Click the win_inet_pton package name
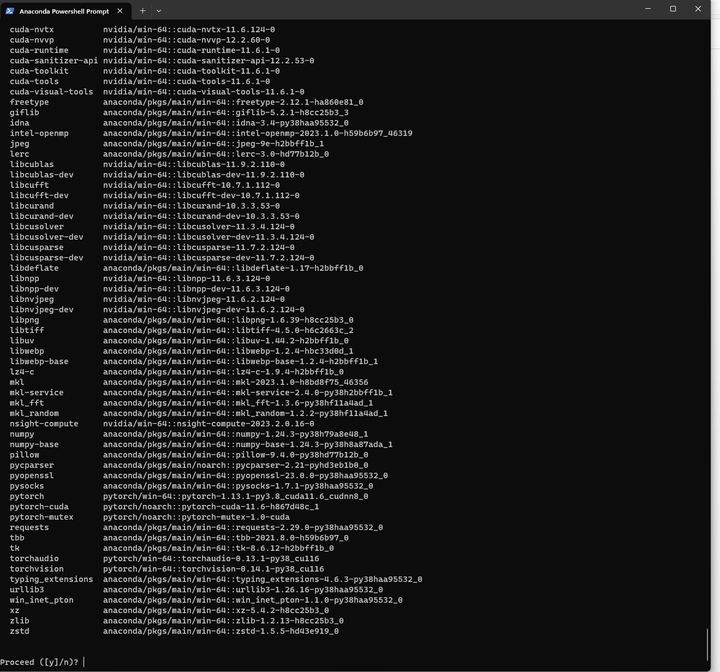Viewport: 720px width, 672px height. coord(42,600)
